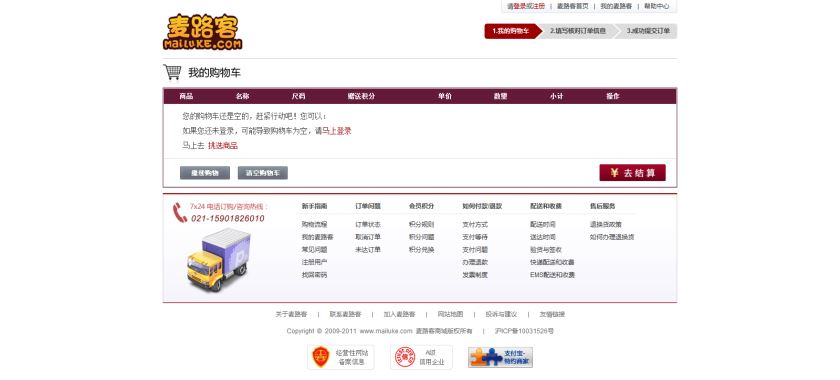The height and width of the screenshot is (380, 840).
Task: Select step 1.我的购物车
Action: (x=511, y=31)
